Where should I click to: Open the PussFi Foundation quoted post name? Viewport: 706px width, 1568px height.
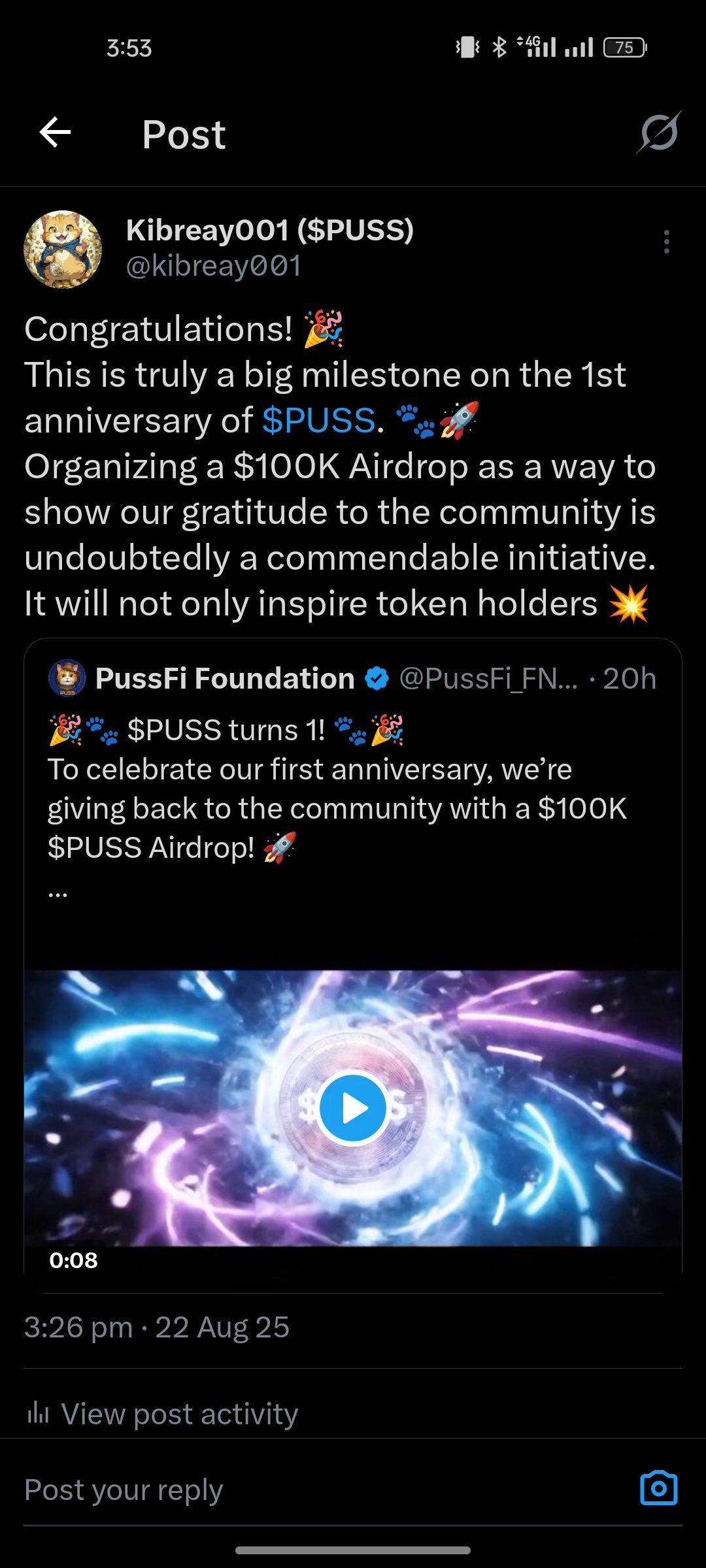(x=225, y=679)
